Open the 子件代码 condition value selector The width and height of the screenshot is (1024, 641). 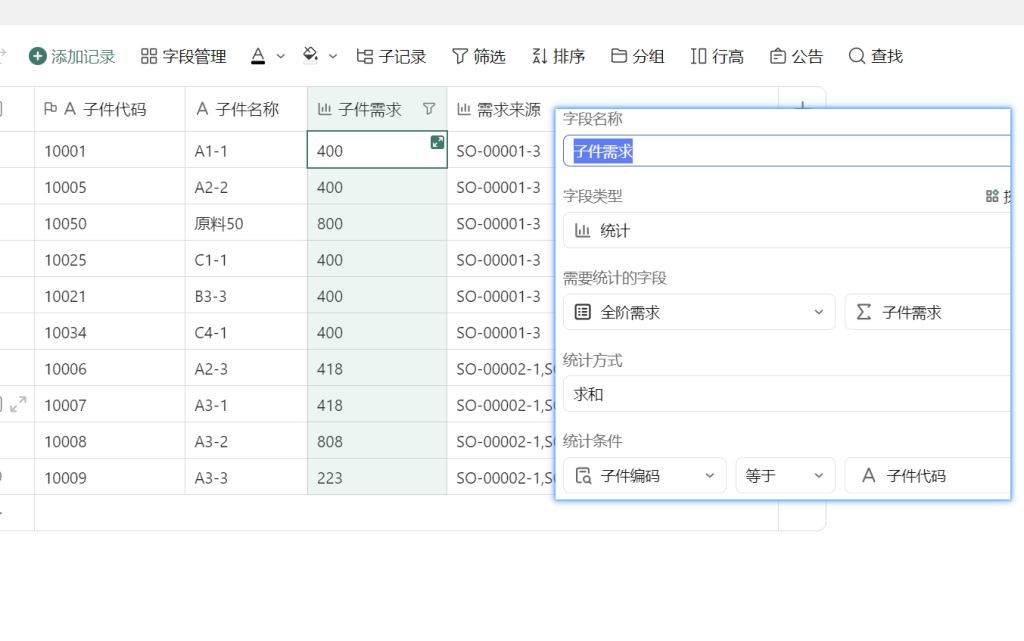click(x=927, y=475)
